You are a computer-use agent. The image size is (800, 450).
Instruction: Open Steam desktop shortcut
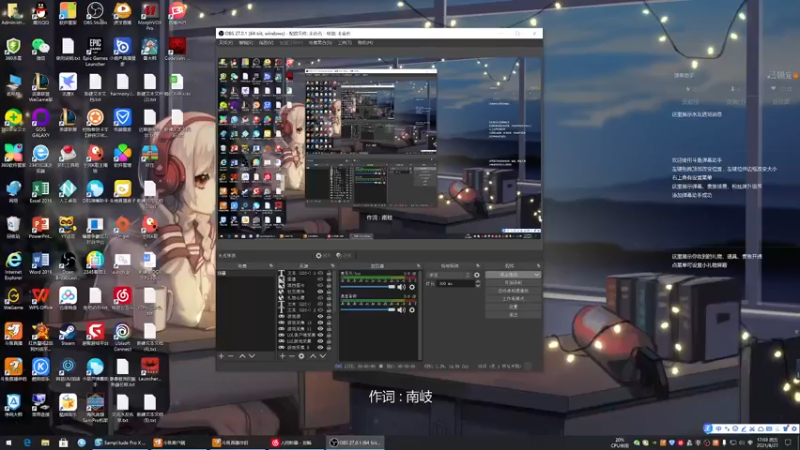[x=68, y=335]
